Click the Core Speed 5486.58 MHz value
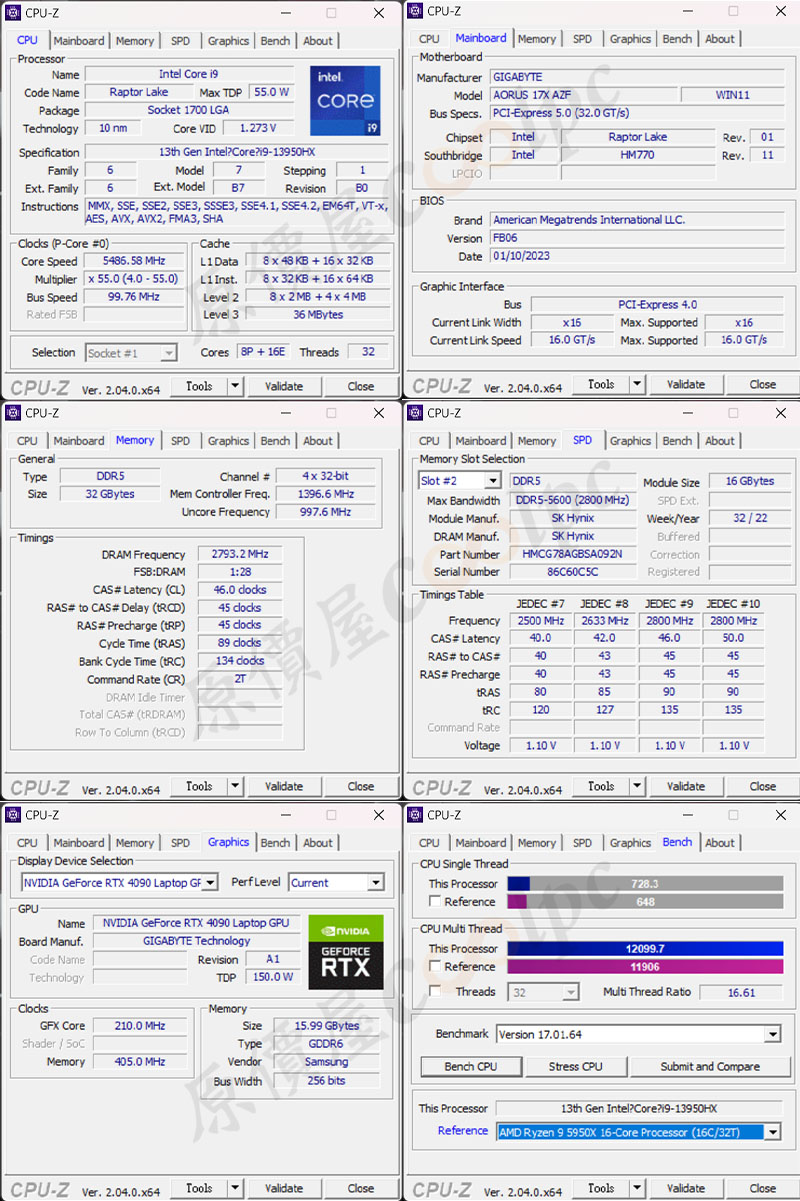The width and height of the screenshot is (800, 1201). 134,262
